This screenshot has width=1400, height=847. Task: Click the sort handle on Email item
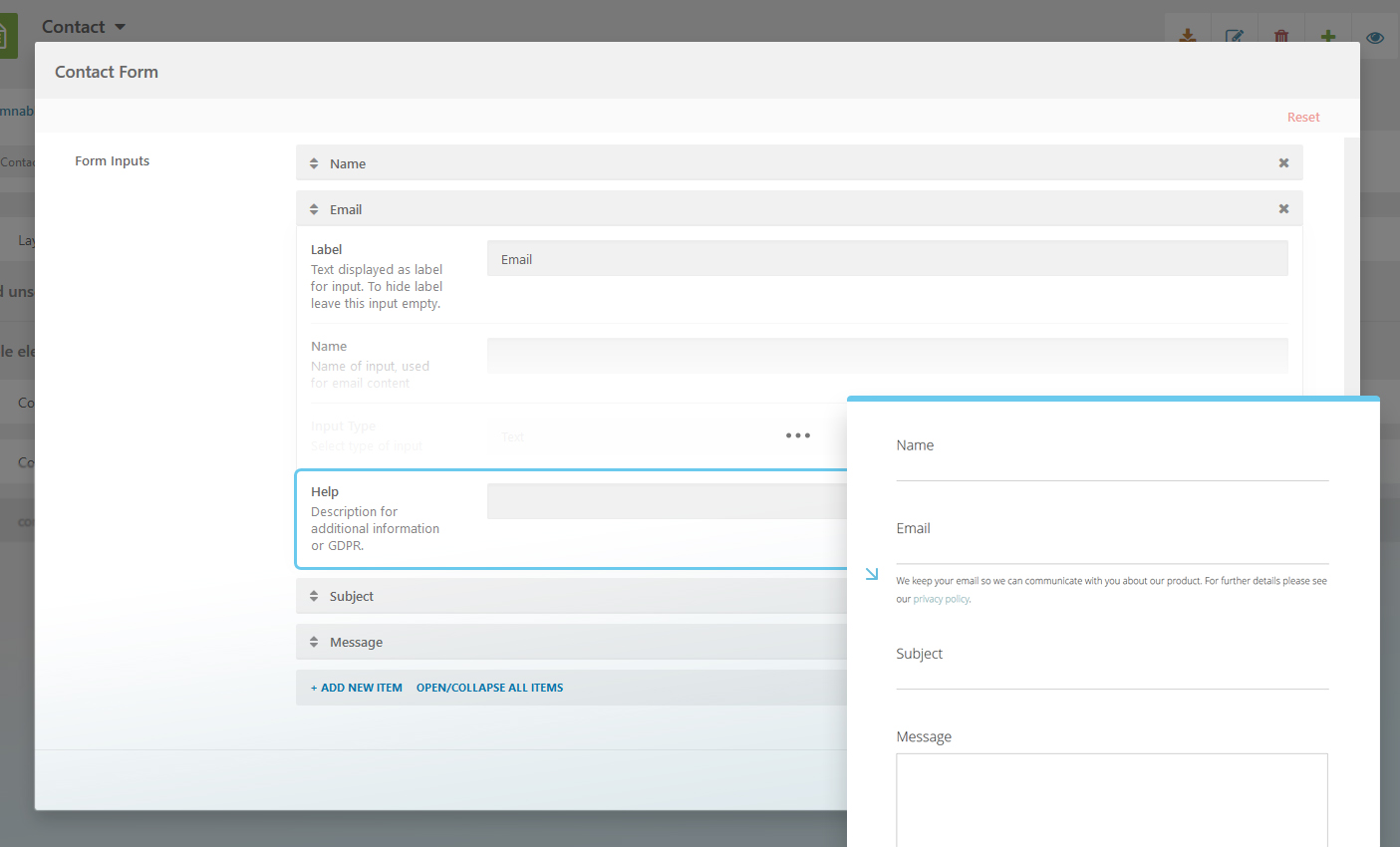click(x=314, y=209)
